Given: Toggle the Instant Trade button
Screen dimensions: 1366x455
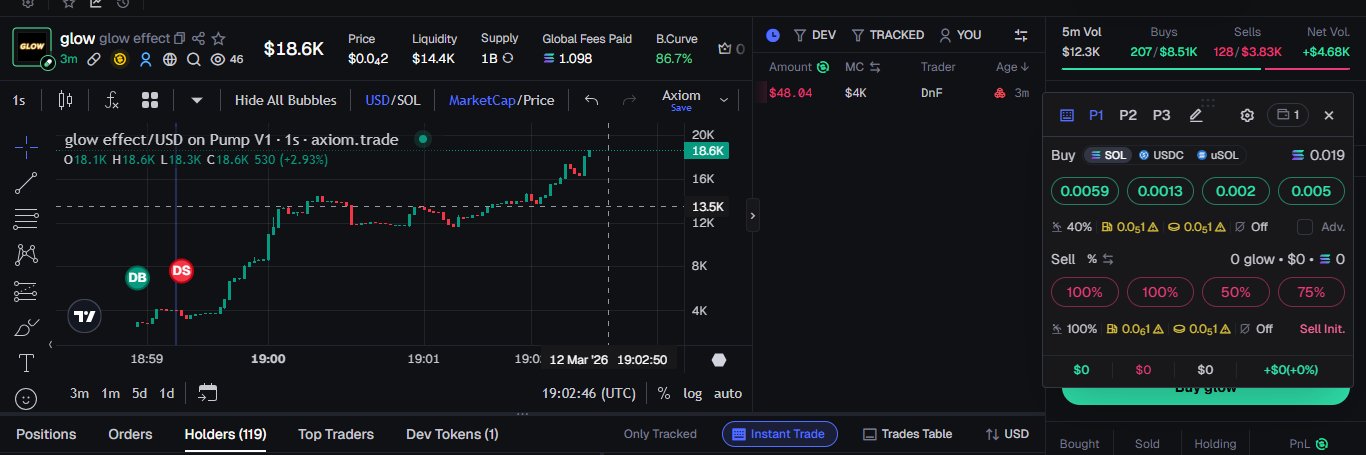Looking at the screenshot, I should [x=780, y=434].
